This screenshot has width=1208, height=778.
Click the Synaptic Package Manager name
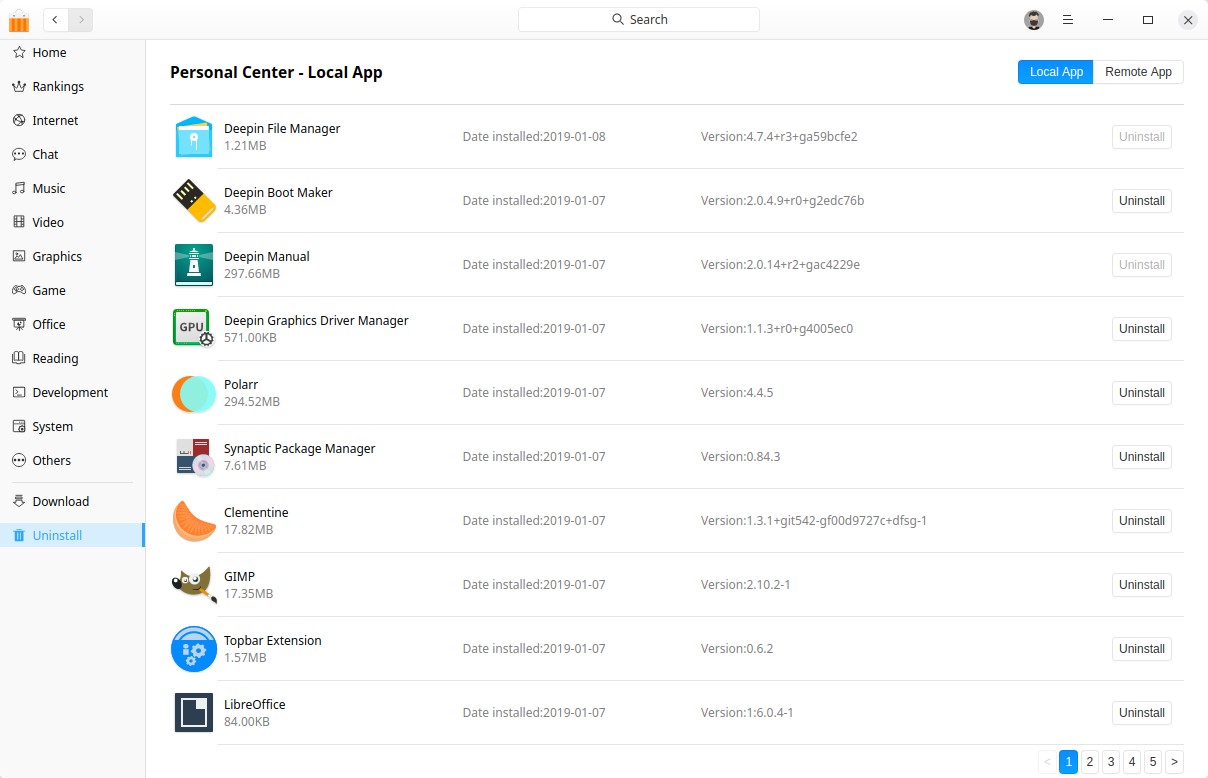[x=300, y=449]
